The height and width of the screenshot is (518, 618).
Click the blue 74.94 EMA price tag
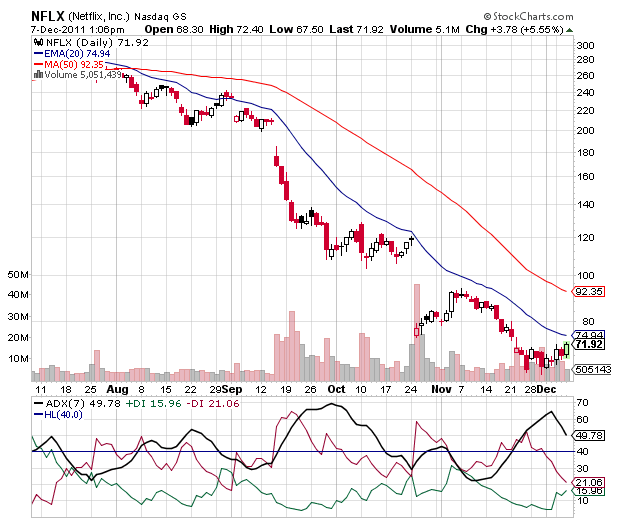coord(588,335)
